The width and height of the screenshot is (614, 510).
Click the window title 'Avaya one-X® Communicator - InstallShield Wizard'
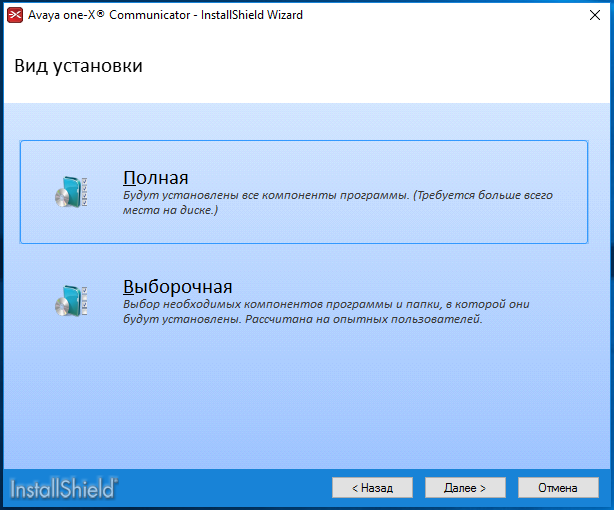click(165, 15)
